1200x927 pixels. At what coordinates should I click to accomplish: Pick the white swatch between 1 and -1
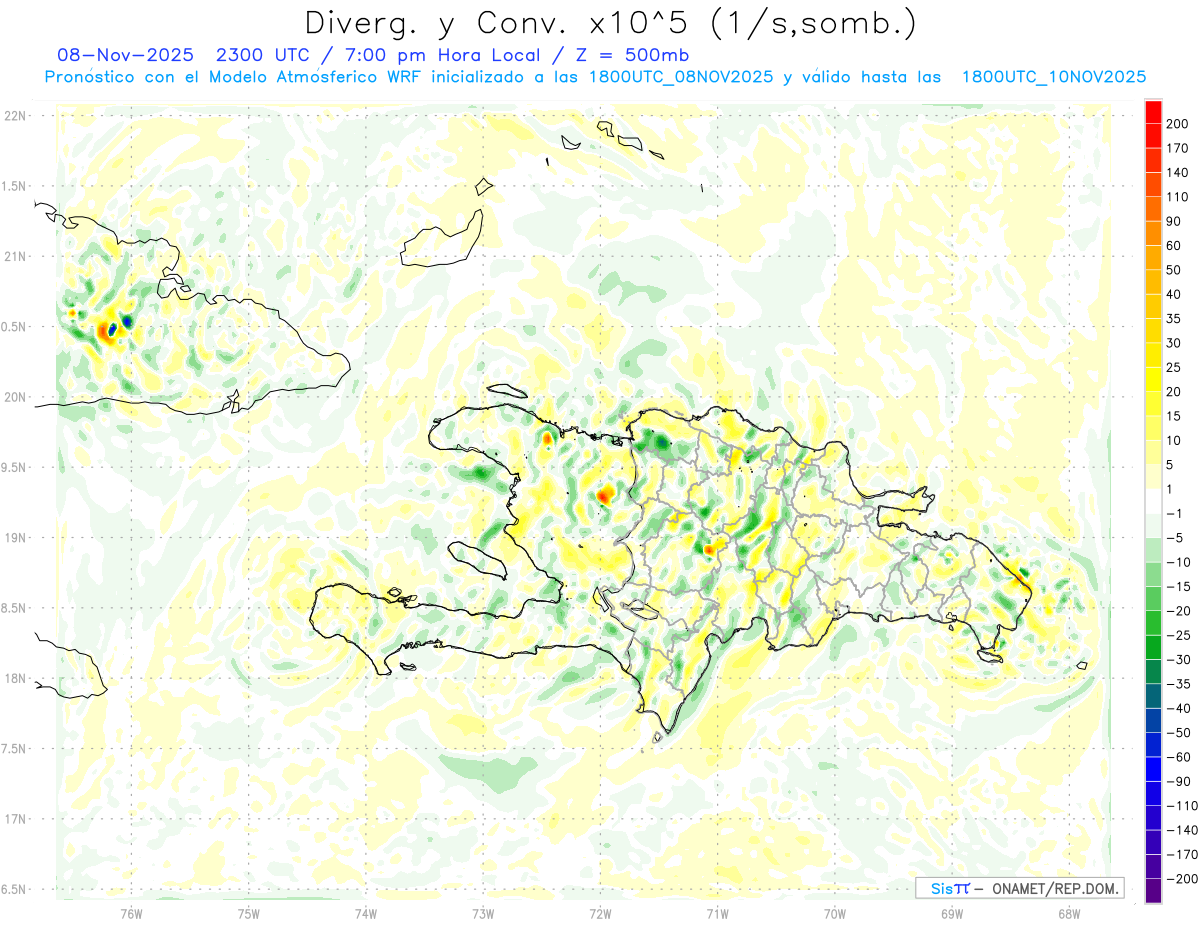click(1153, 501)
